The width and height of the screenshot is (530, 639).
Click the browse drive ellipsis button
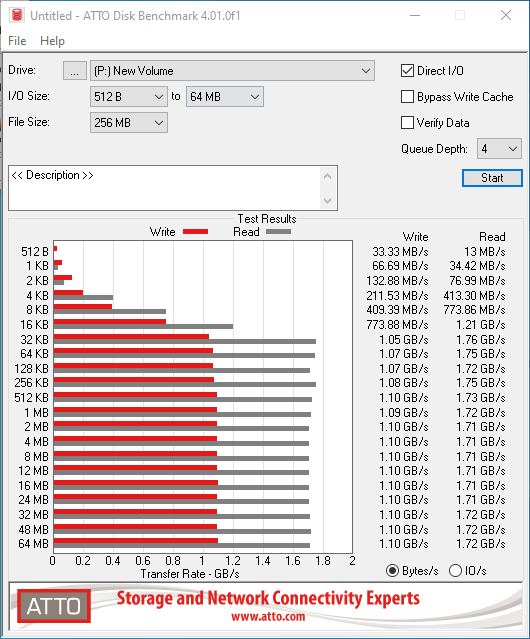pos(75,71)
